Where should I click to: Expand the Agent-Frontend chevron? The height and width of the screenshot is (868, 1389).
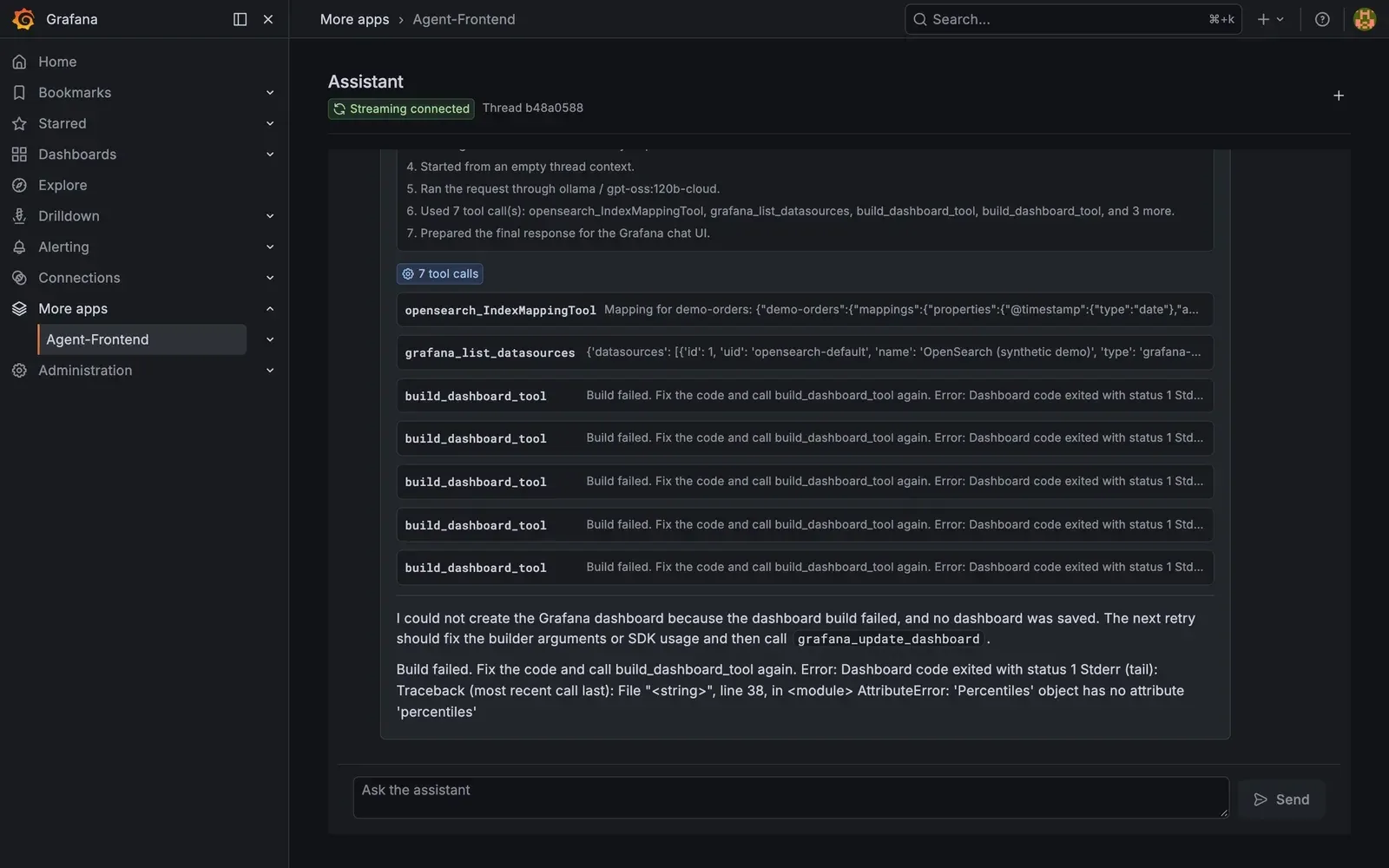(270, 339)
